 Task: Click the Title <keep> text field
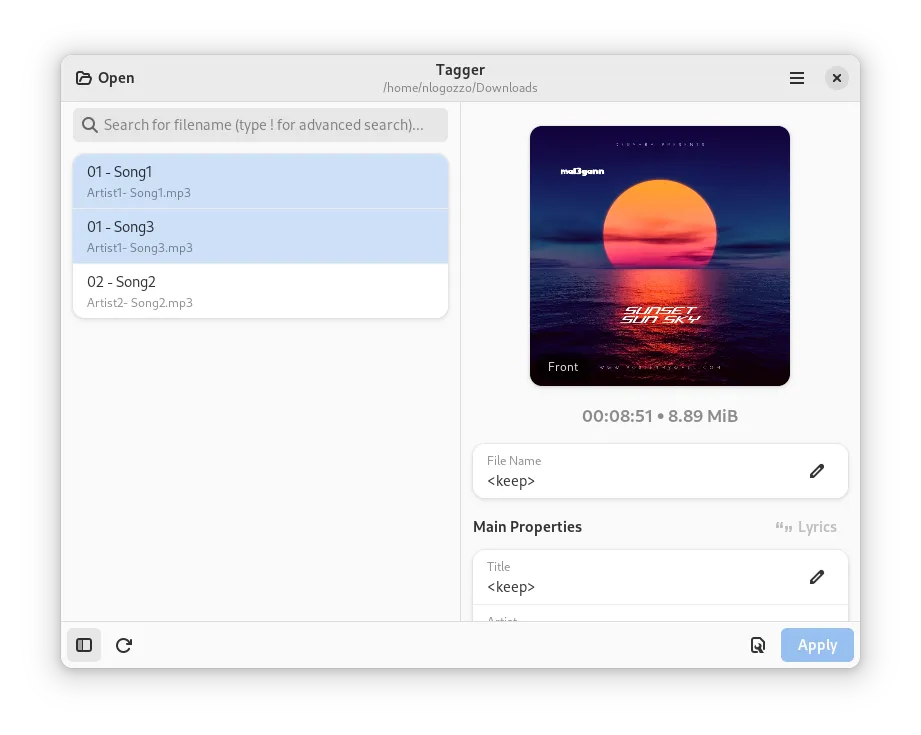click(x=640, y=586)
